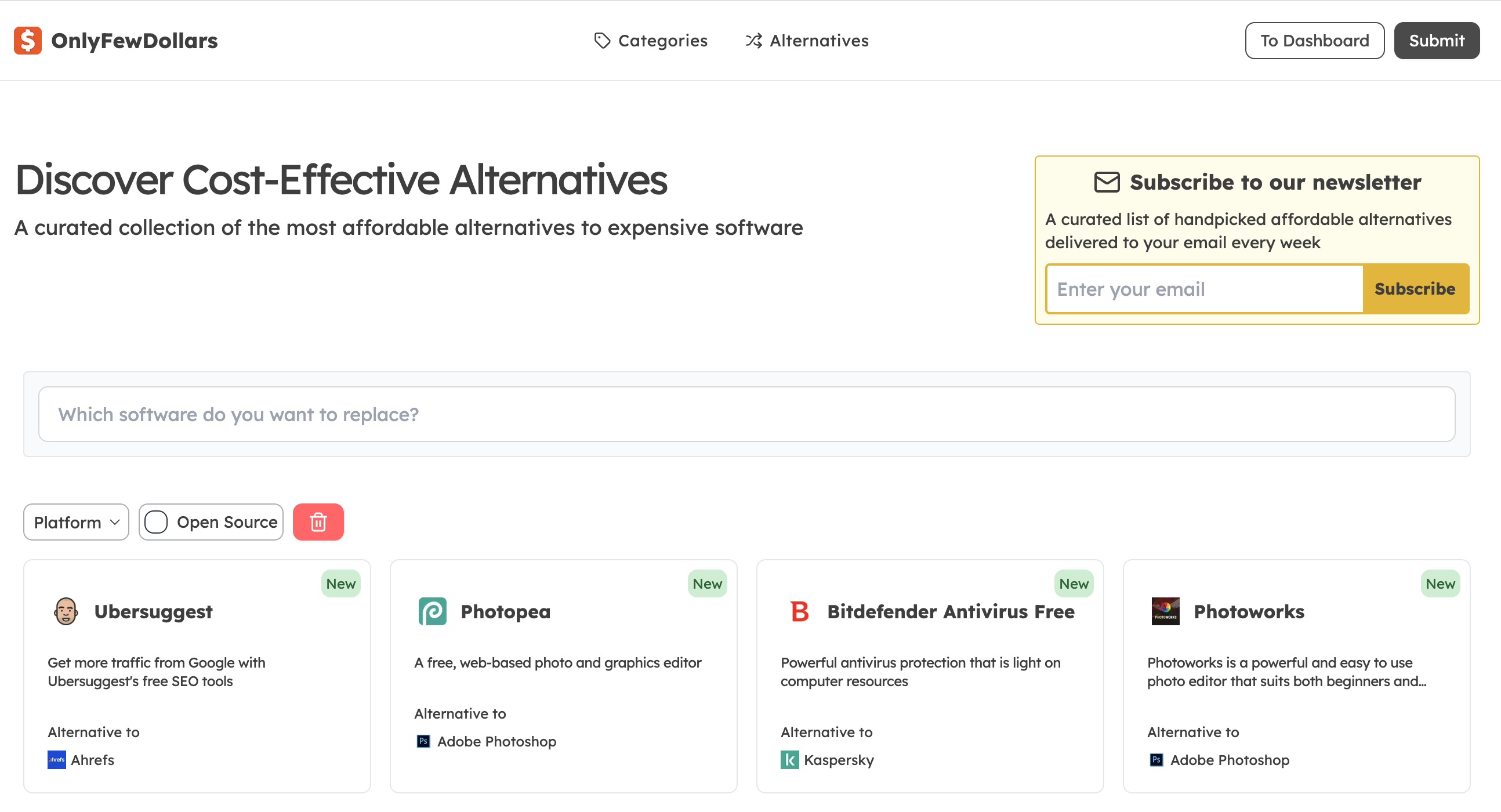The width and height of the screenshot is (1501, 812).
Task: Open the Adobe Photoshop link under Photopea
Action: [x=496, y=741]
